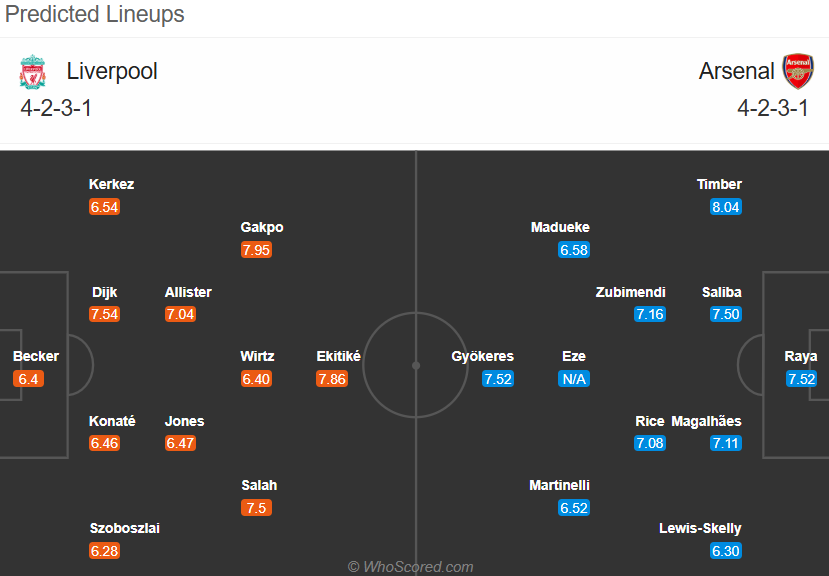Select the Raya goalkeeper name

[800, 356]
